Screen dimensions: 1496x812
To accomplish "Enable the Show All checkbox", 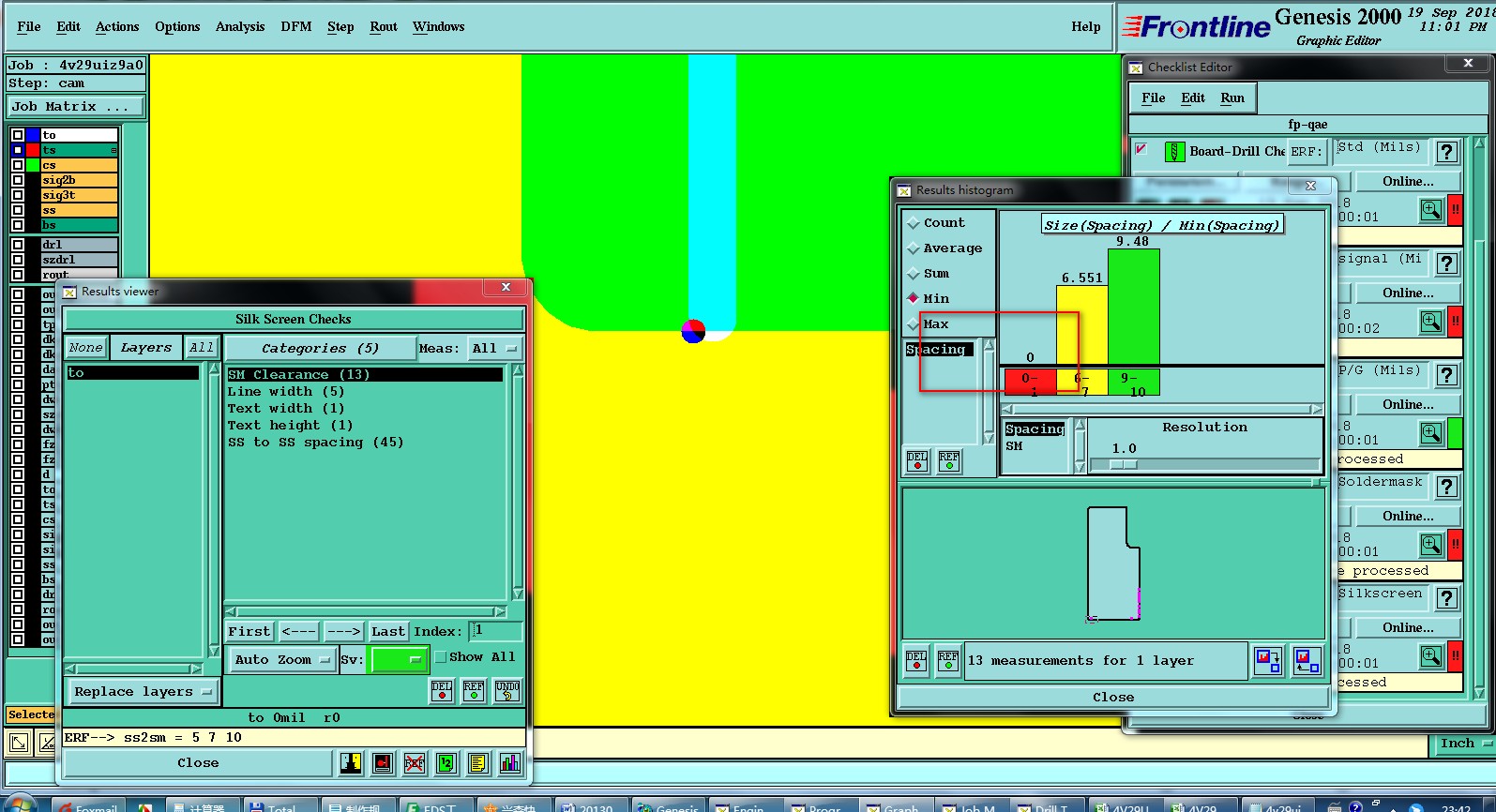I will point(440,657).
